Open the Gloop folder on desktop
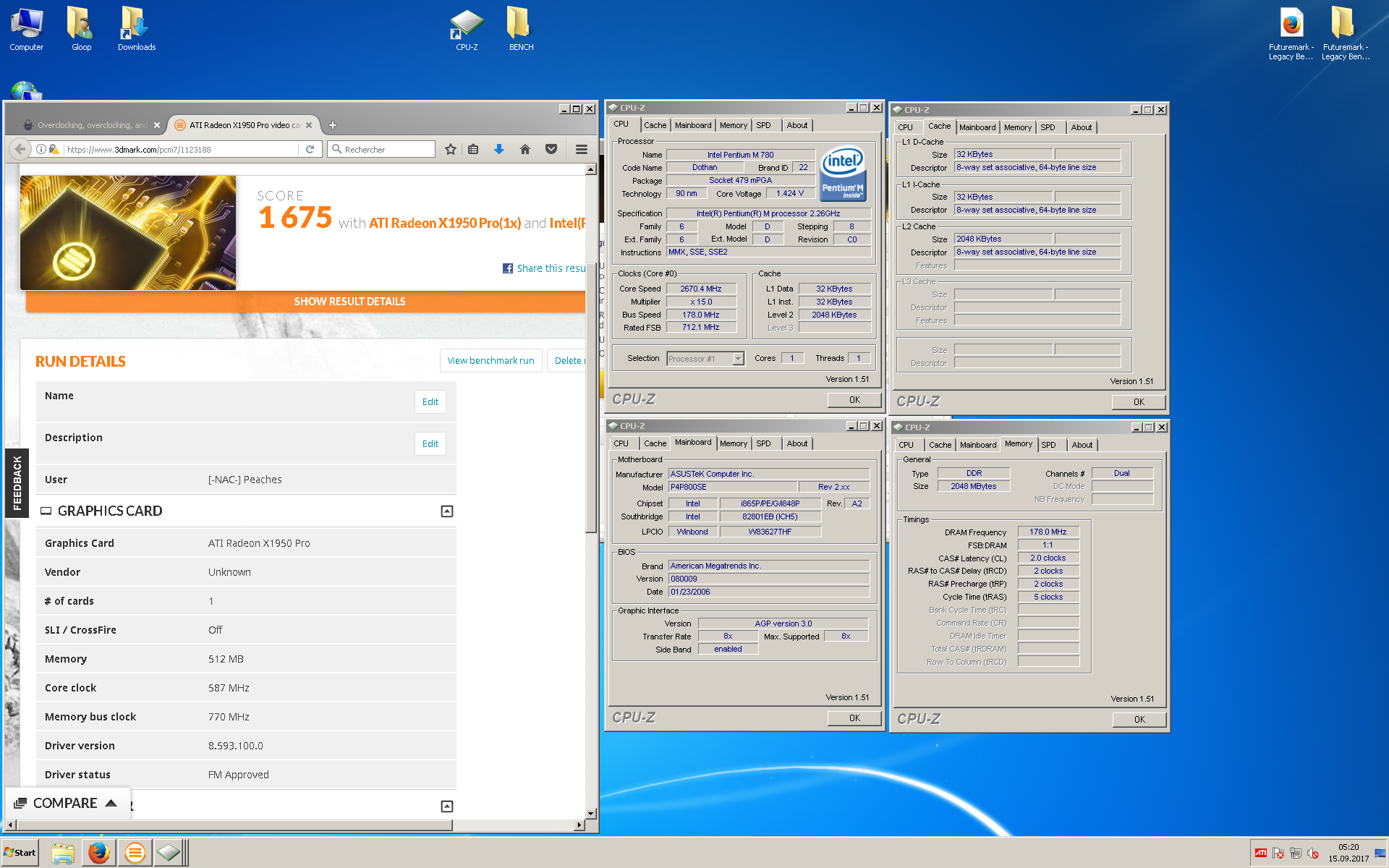1389x868 pixels. click(x=81, y=29)
